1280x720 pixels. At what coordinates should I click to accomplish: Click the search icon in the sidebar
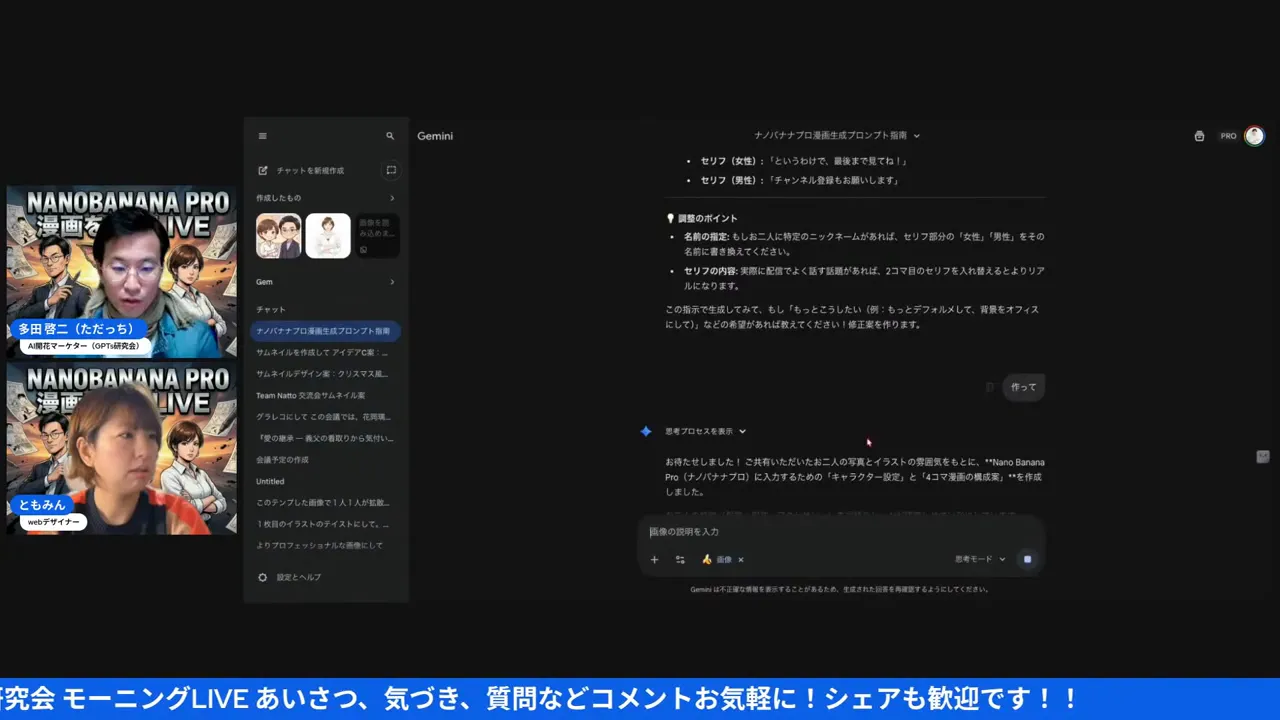point(390,135)
